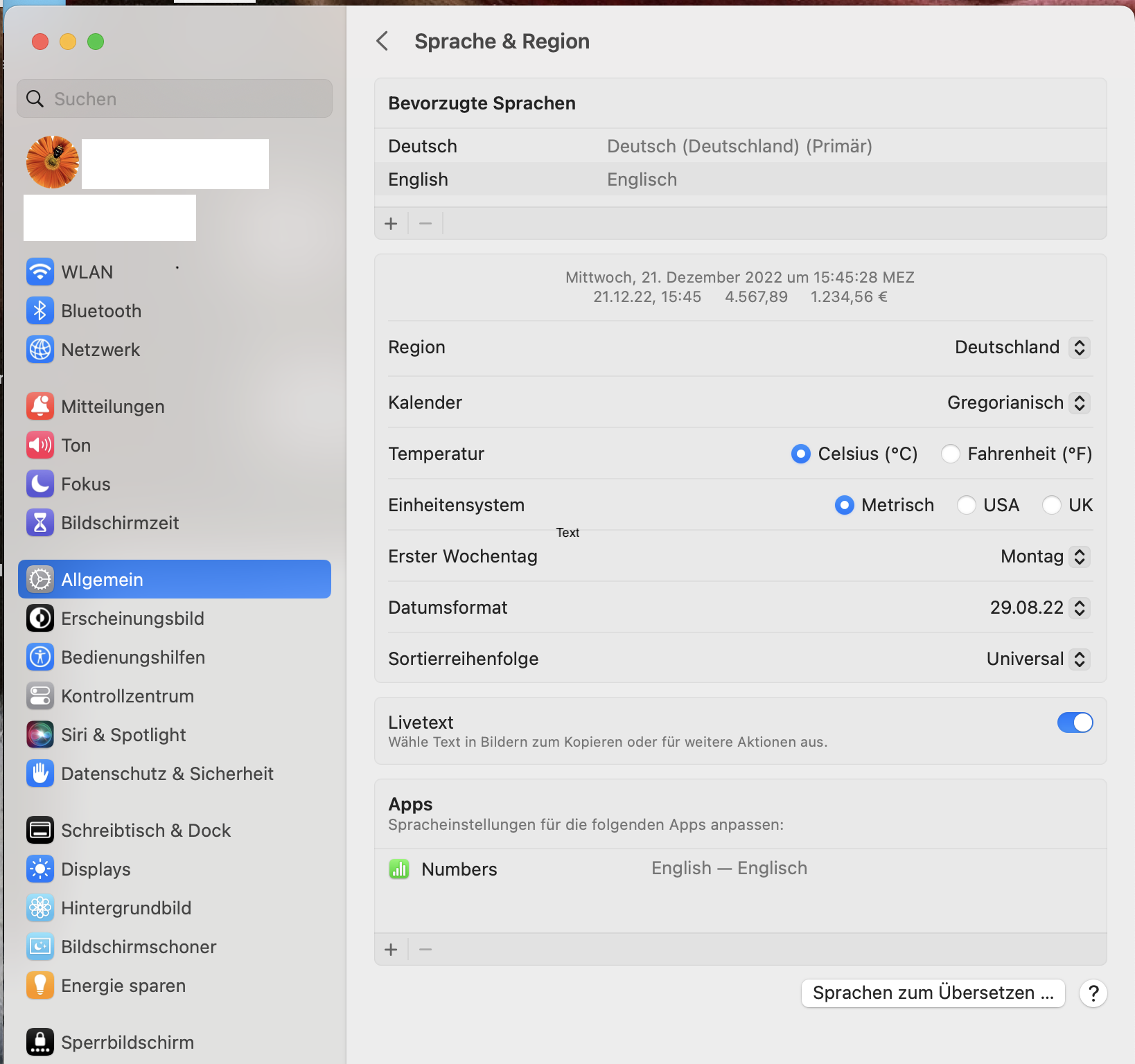Screen dimensions: 1135x1064
Task: Choose UK unit system
Action: tap(1051, 505)
